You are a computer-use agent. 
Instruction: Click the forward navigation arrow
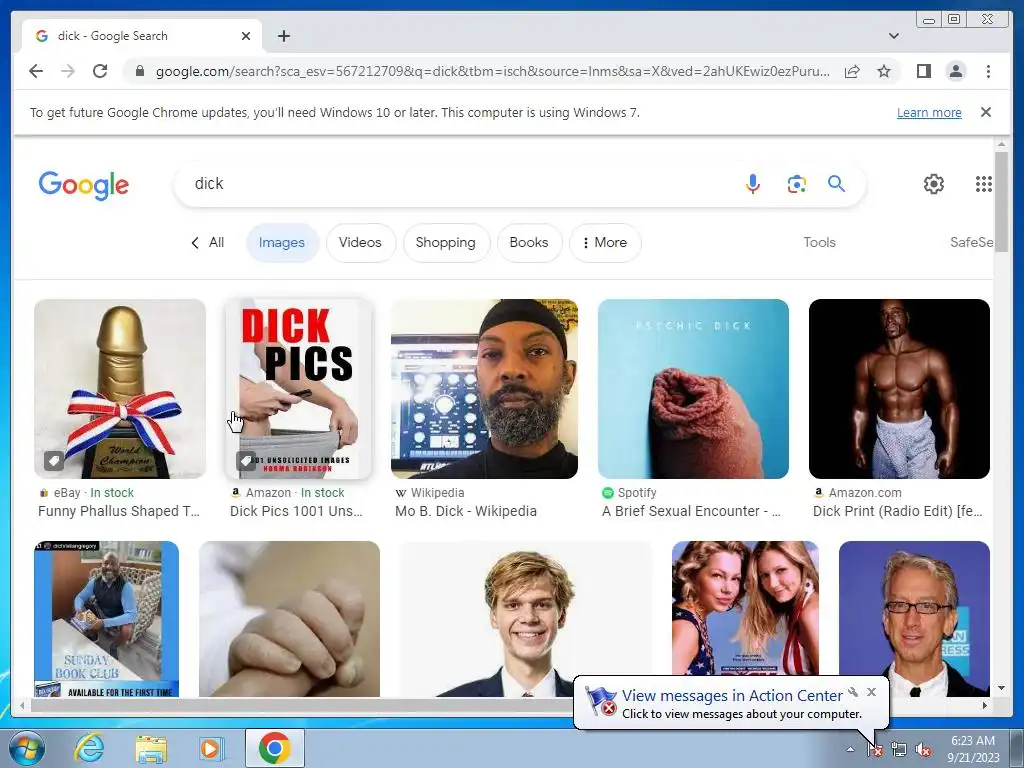(68, 71)
